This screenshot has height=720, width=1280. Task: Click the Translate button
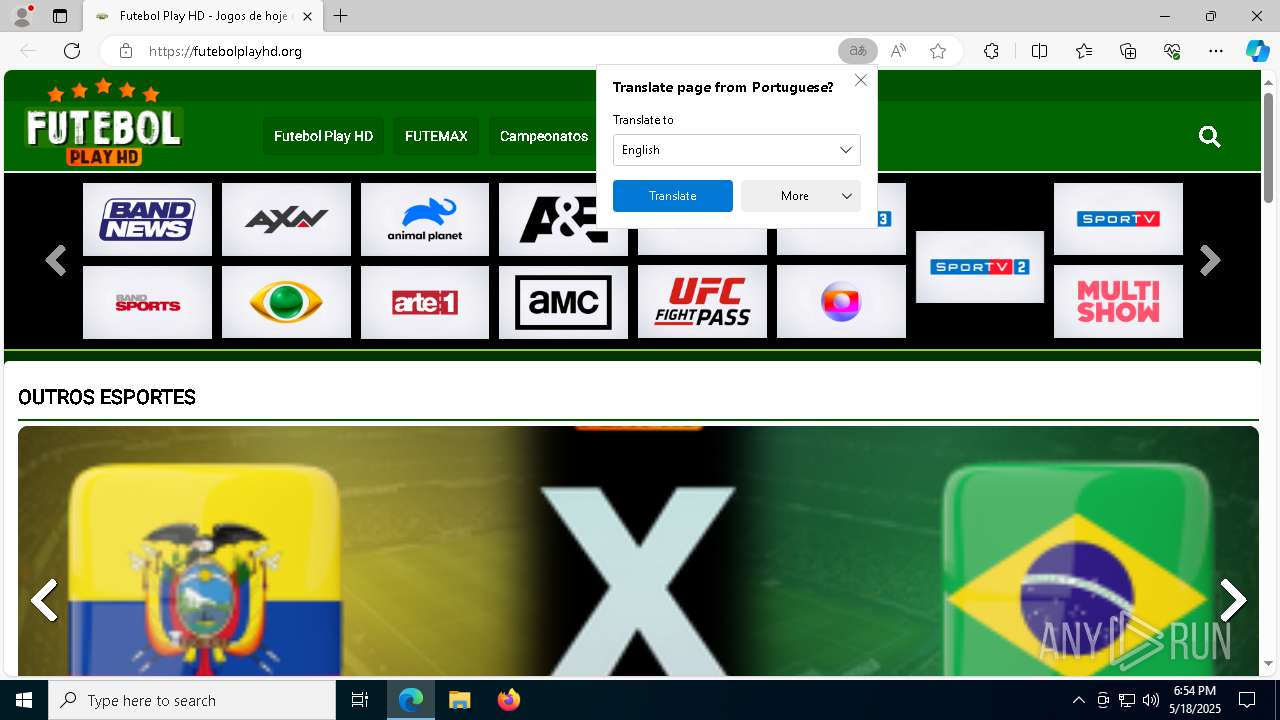(673, 196)
